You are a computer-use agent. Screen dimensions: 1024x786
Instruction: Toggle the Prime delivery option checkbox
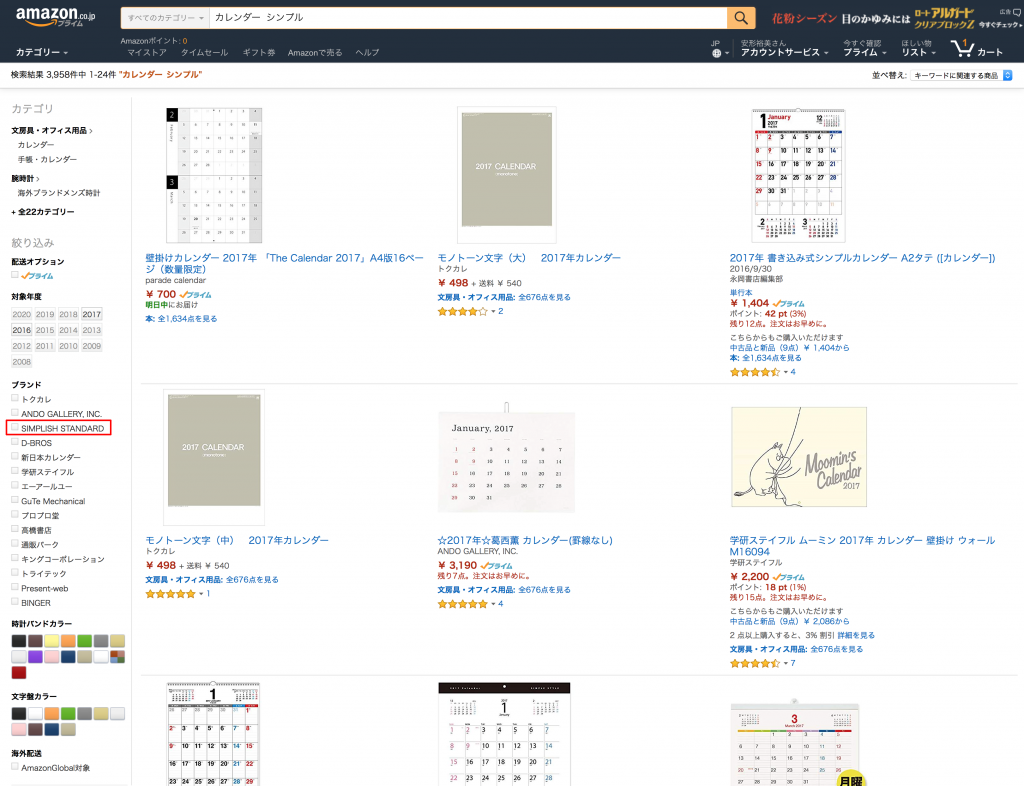click(15, 275)
